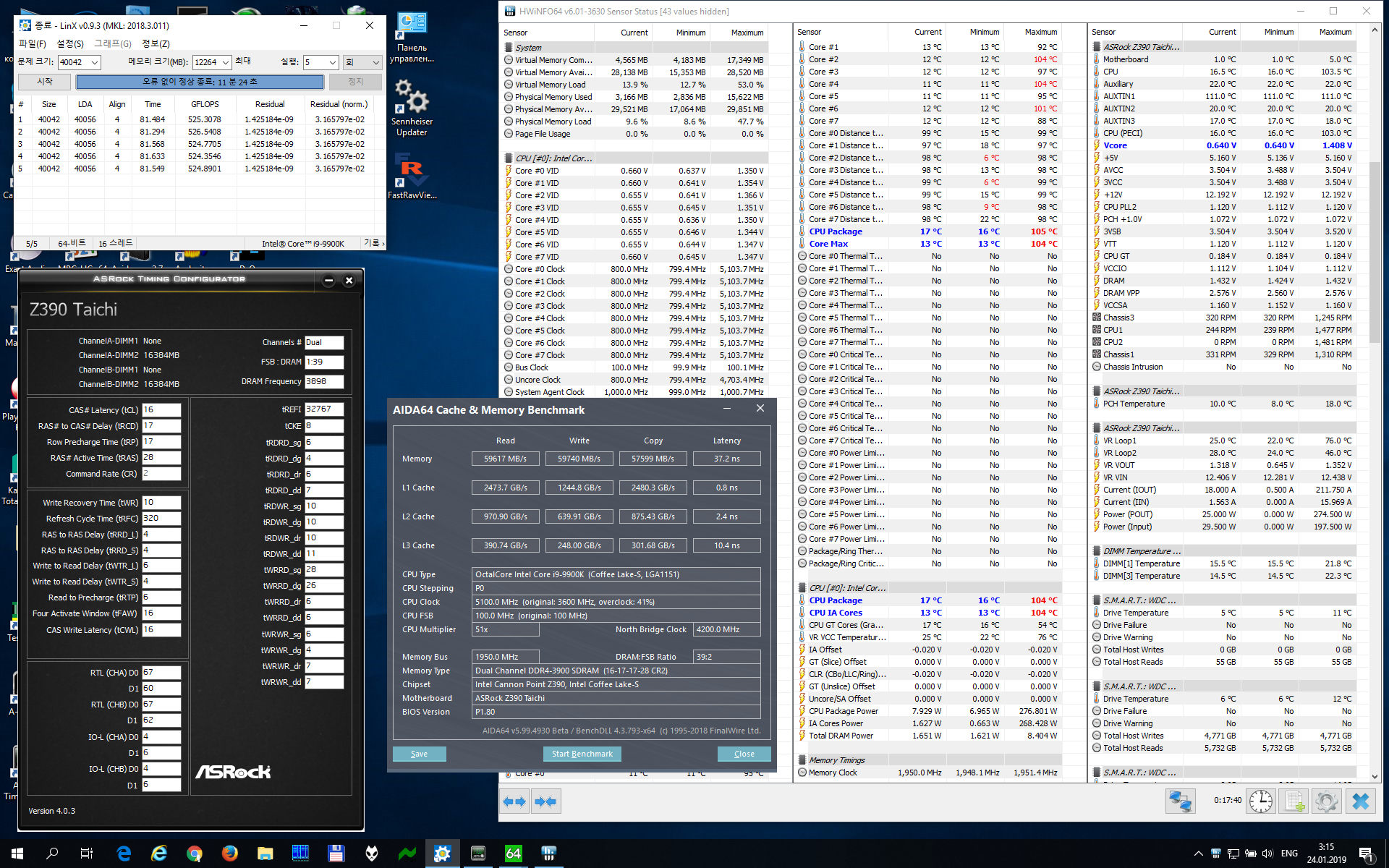
Task: Open HWiNFO sensor settings gear icon
Action: [1326, 801]
